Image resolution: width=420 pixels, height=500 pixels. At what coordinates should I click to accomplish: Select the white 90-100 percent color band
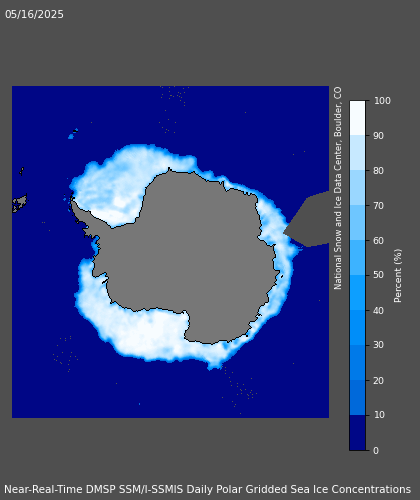pos(357,118)
